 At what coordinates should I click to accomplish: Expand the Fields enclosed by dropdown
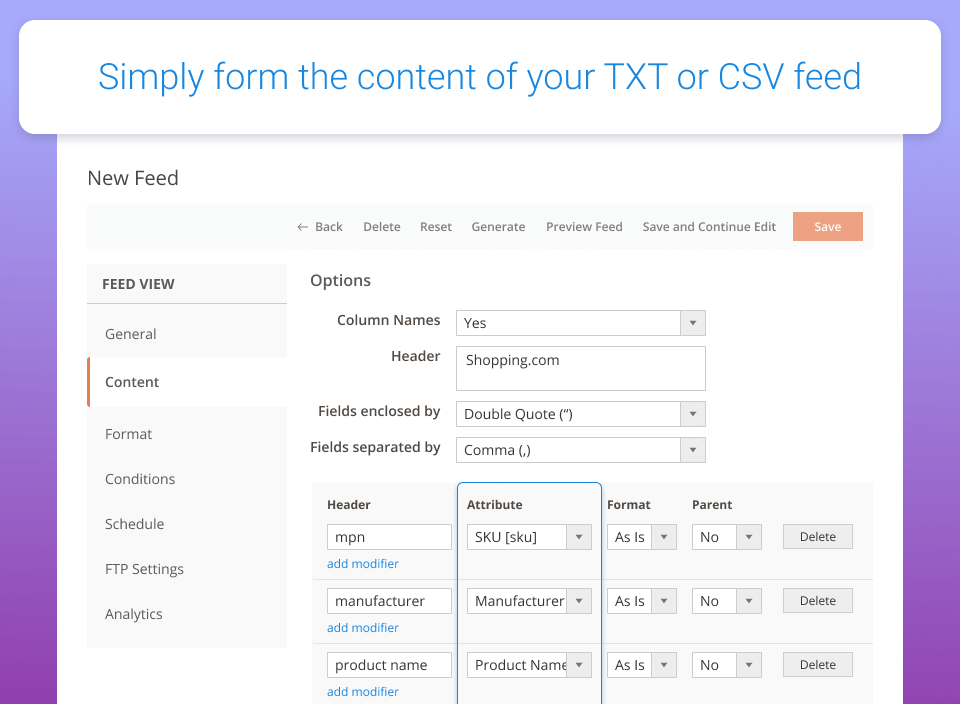coord(691,413)
